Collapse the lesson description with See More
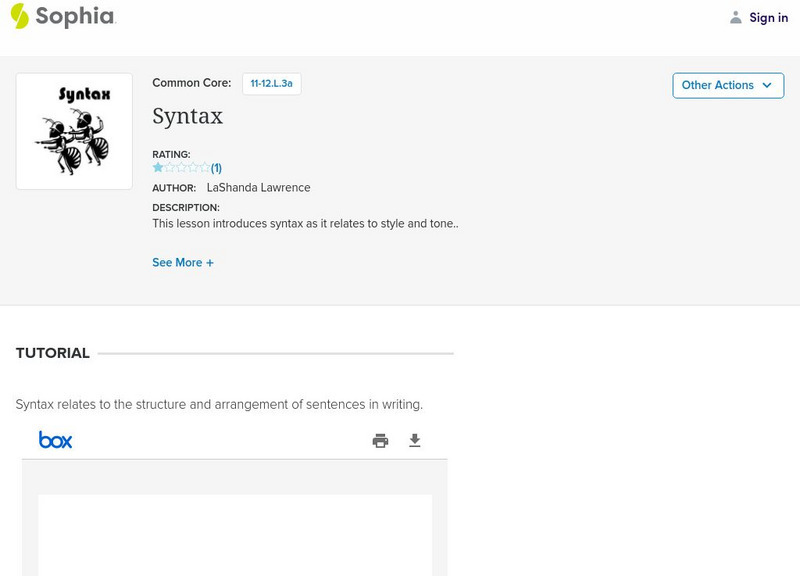Screen dimensions: 800x576 tap(183, 262)
